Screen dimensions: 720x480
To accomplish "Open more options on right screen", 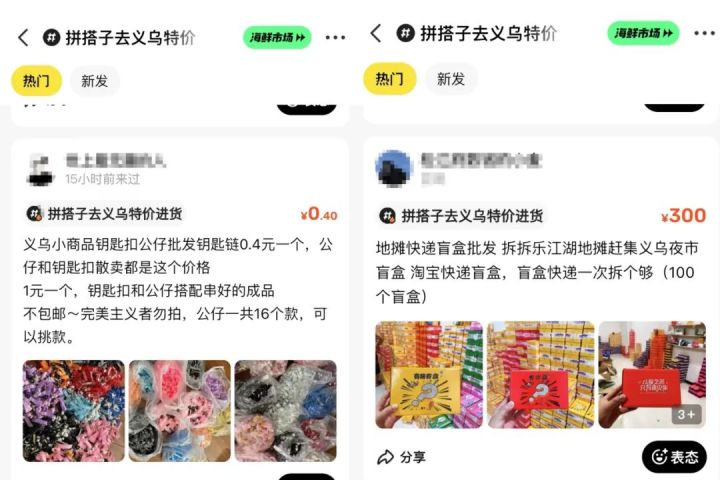I will (x=705, y=33).
